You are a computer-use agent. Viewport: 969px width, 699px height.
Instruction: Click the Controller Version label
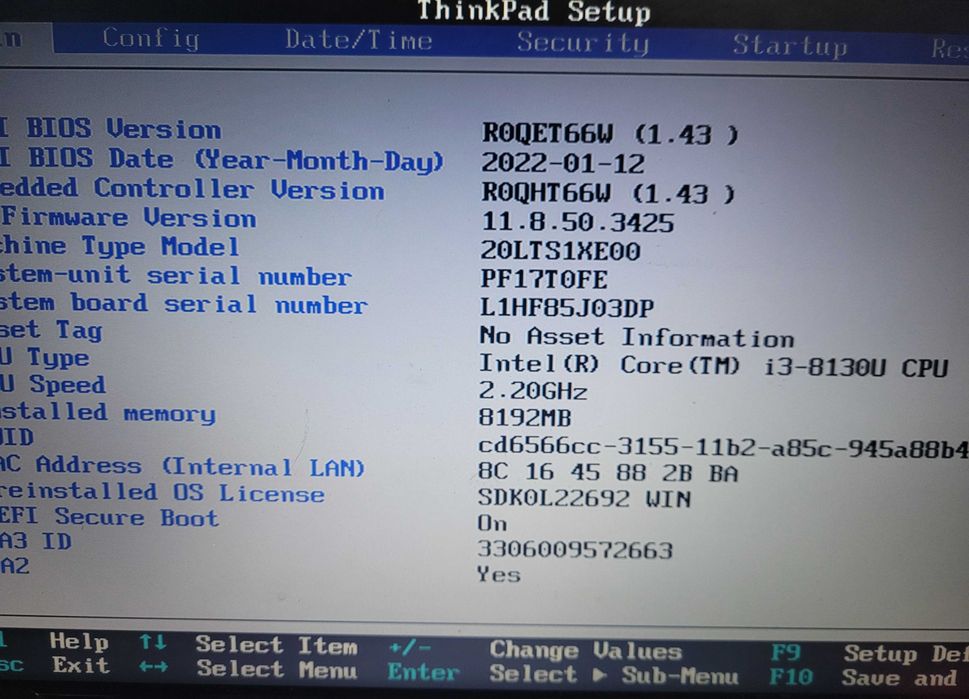(x=192, y=189)
